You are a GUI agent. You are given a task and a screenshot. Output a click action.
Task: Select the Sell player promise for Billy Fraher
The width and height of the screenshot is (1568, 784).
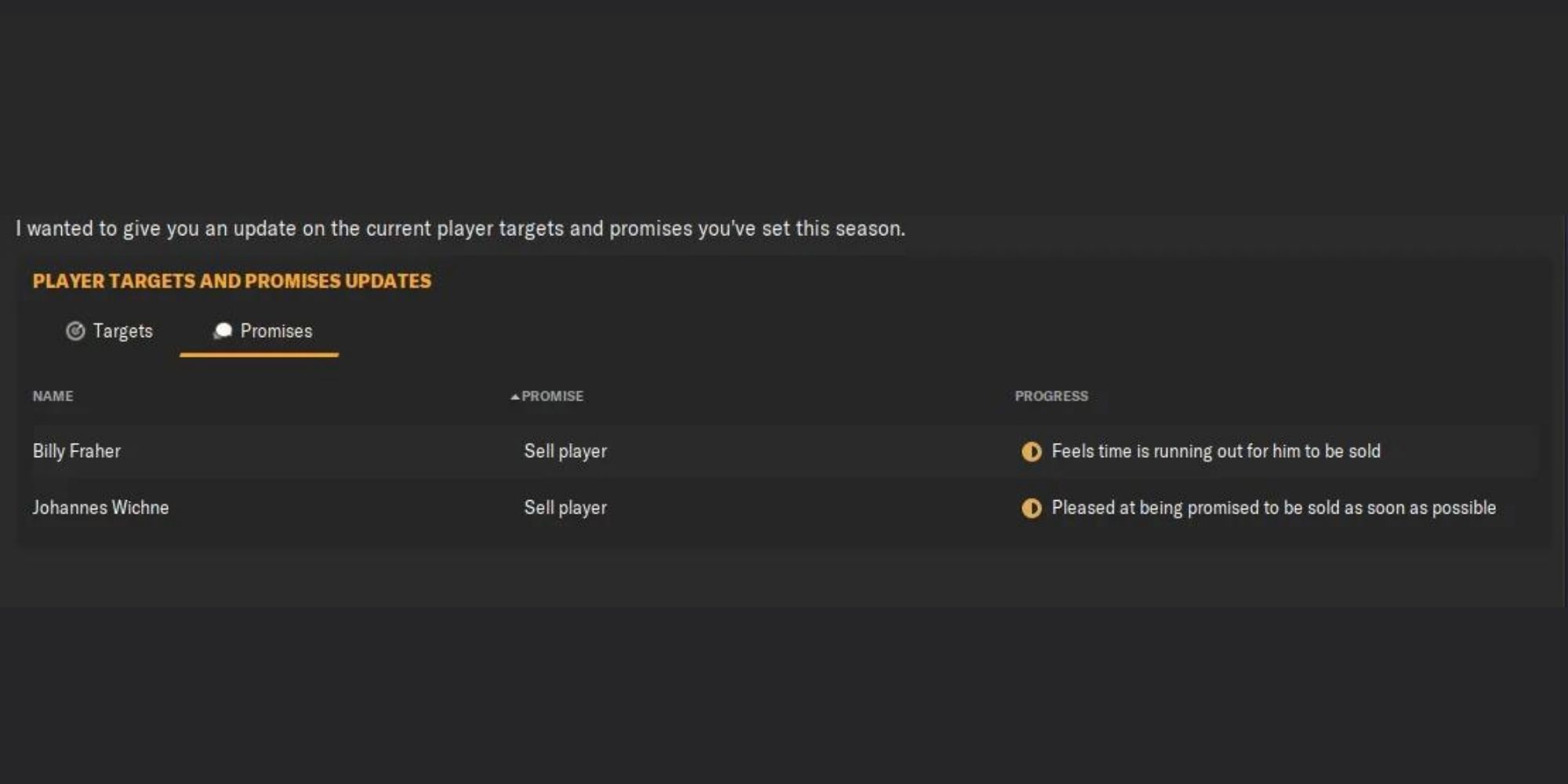click(x=565, y=452)
